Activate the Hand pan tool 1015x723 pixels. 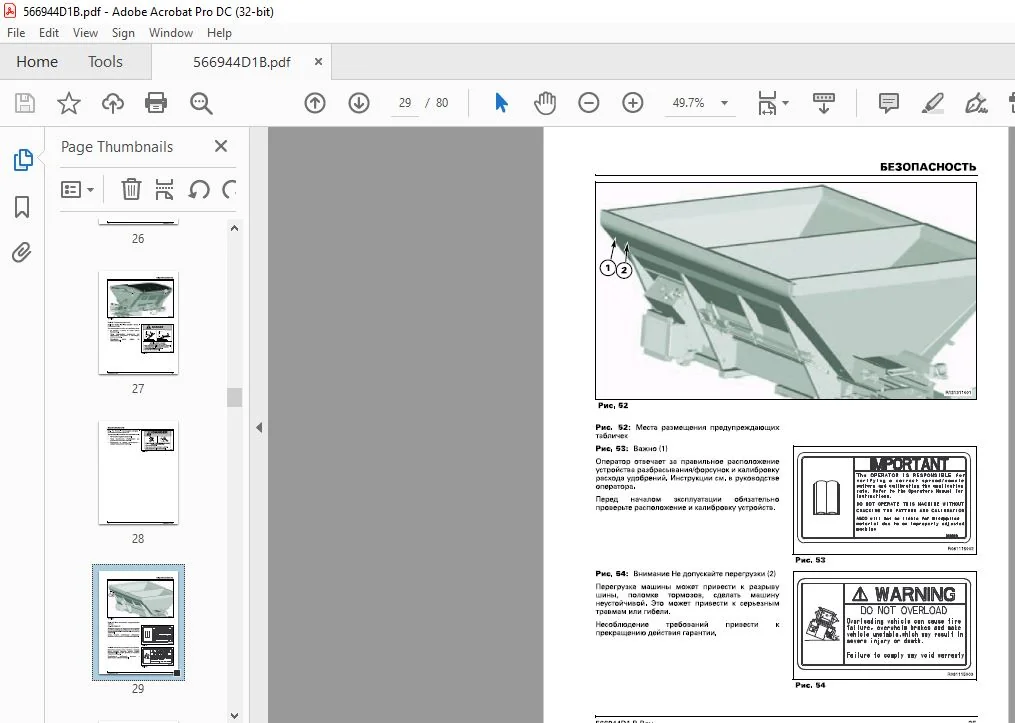tap(545, 103)
